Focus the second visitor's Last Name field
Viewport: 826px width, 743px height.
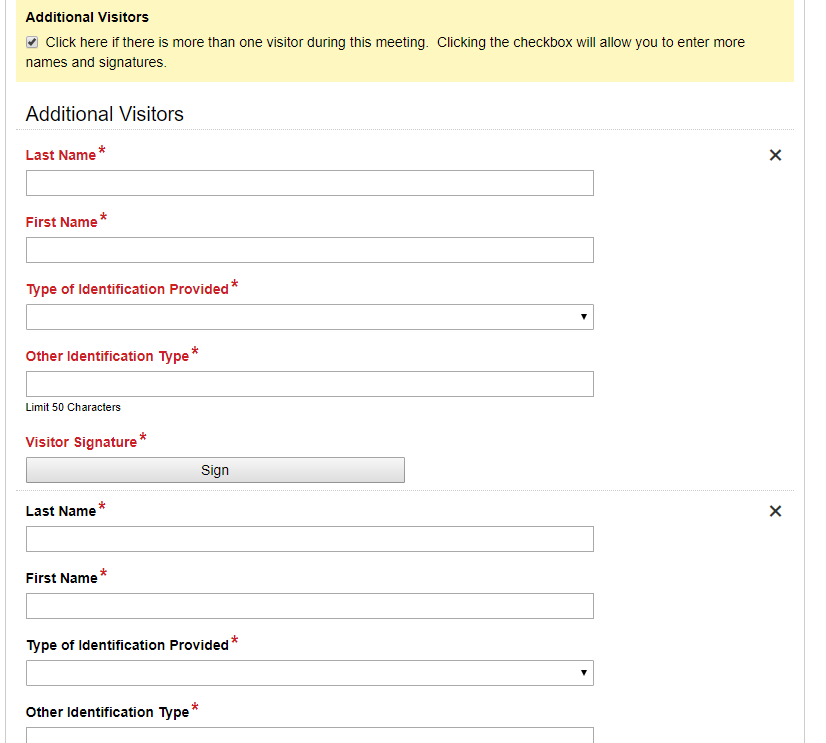point(309,539)
